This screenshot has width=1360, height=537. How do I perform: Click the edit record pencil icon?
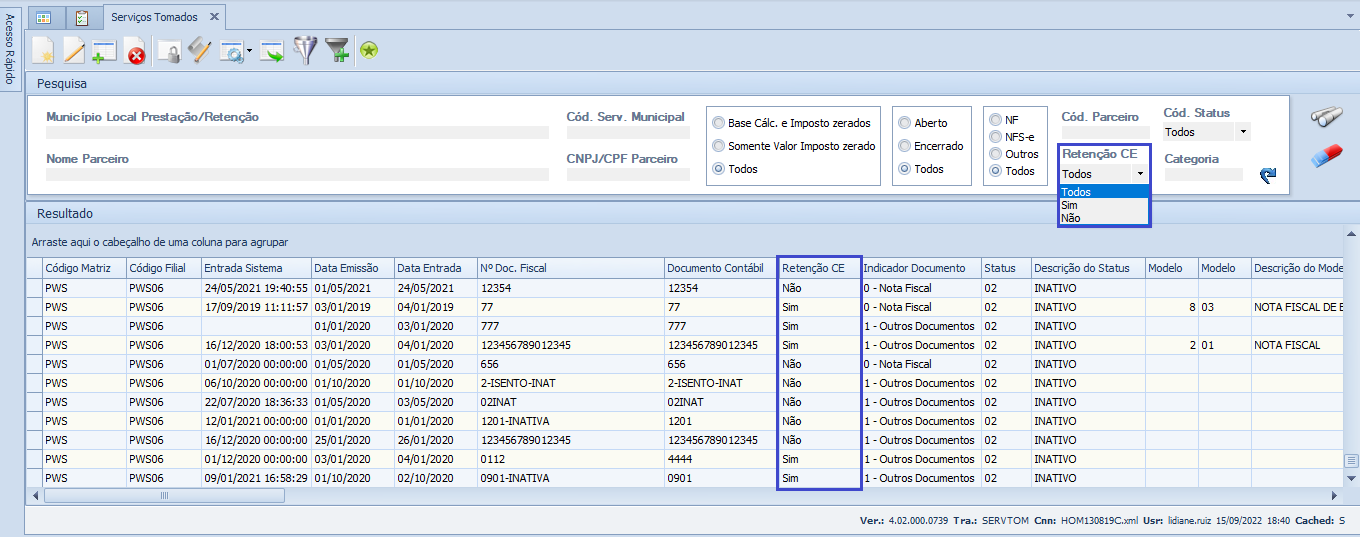pyautogui.click(x=74, y=50)
